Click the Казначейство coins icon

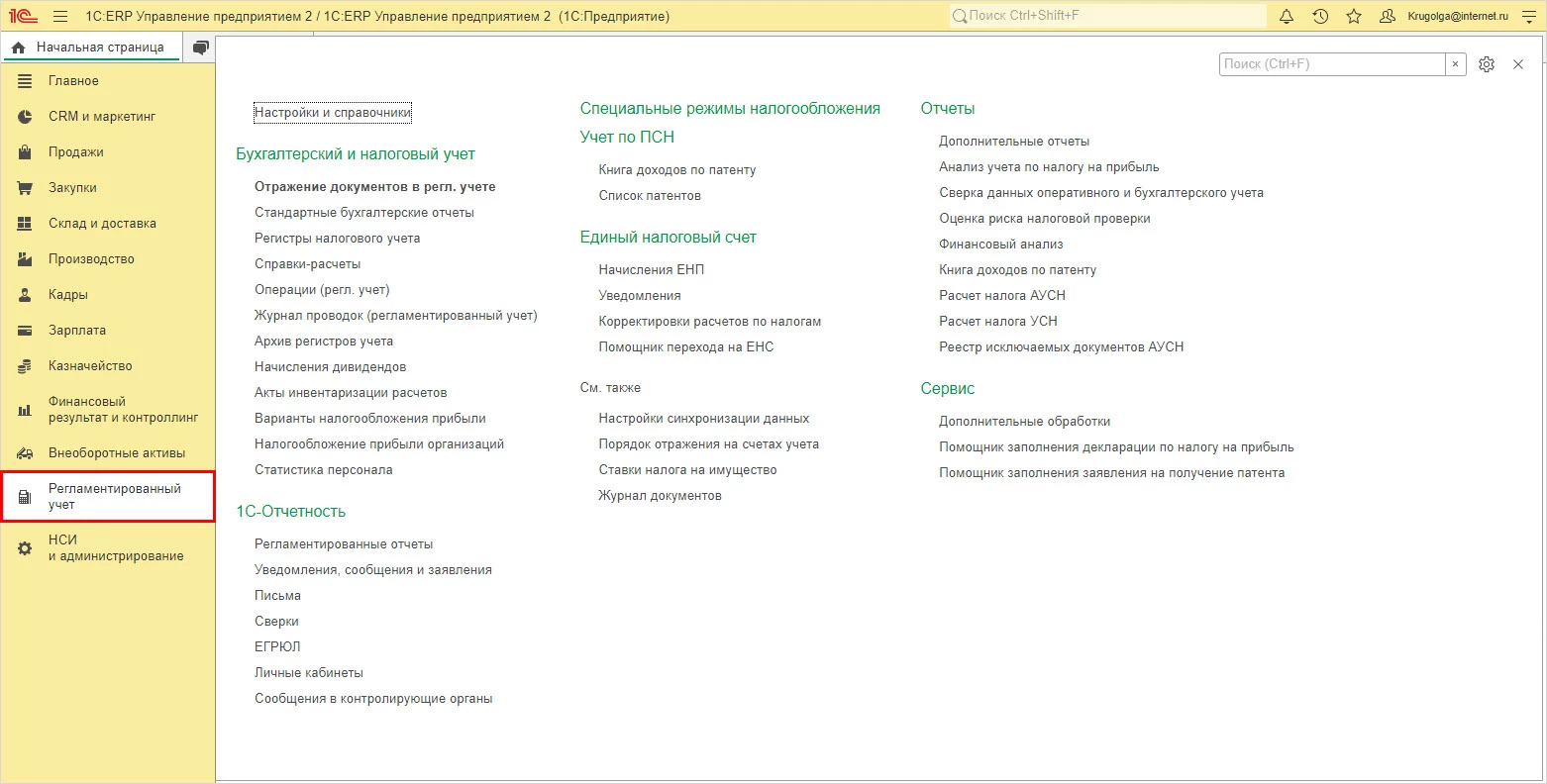tap(26, 366)
